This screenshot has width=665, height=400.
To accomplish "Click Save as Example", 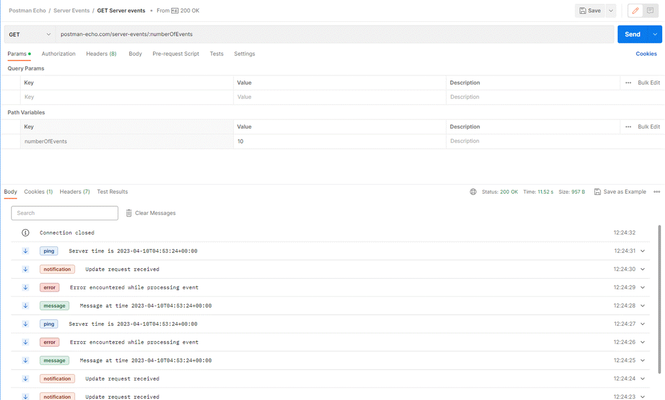I will pos(620,192).
